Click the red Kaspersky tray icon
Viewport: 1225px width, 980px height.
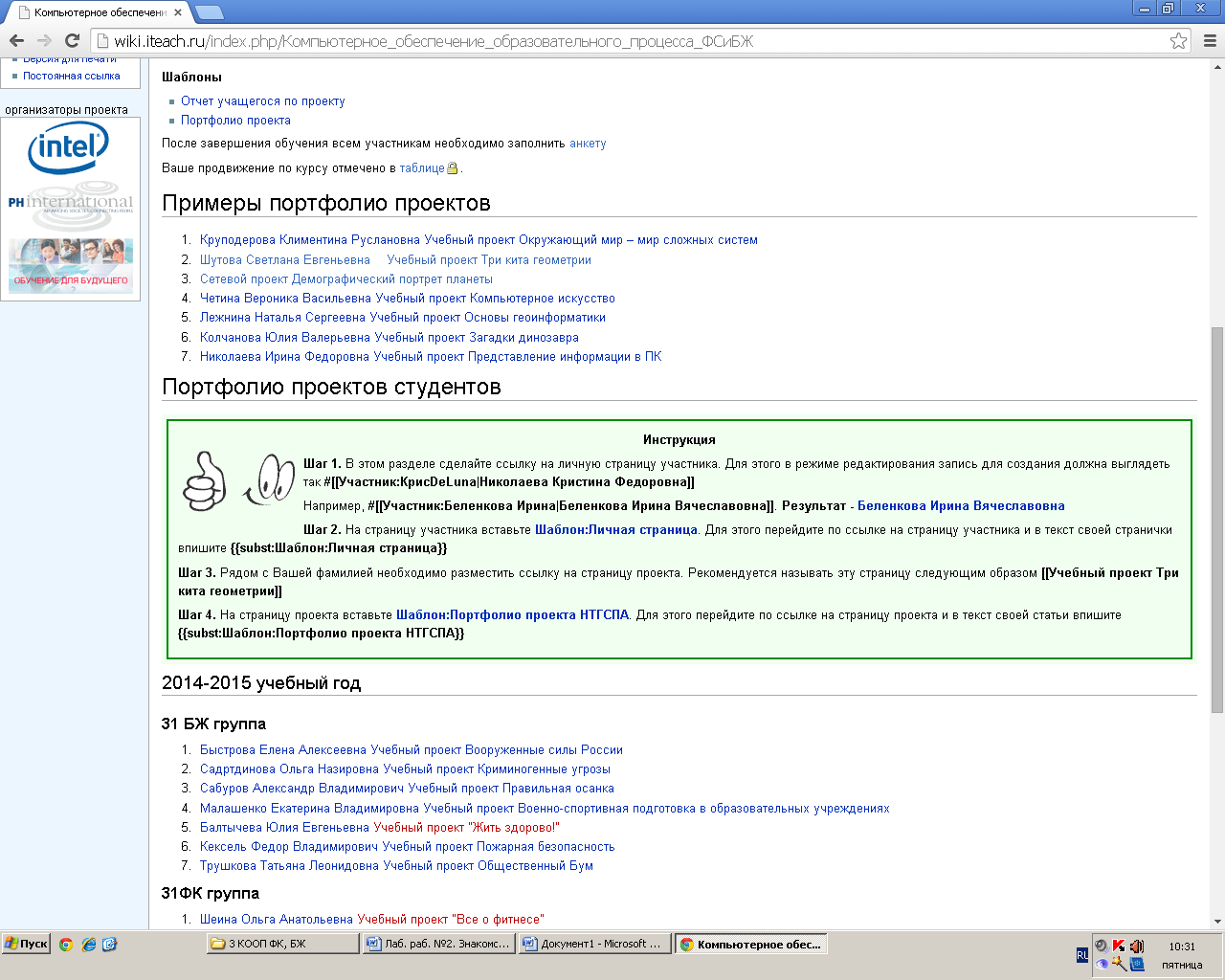(1119, 947)
